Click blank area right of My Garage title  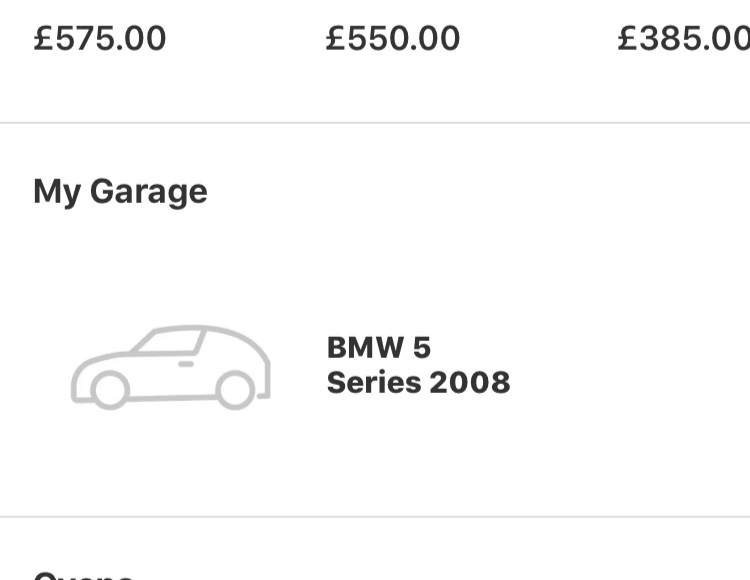(x=478, y=192)
